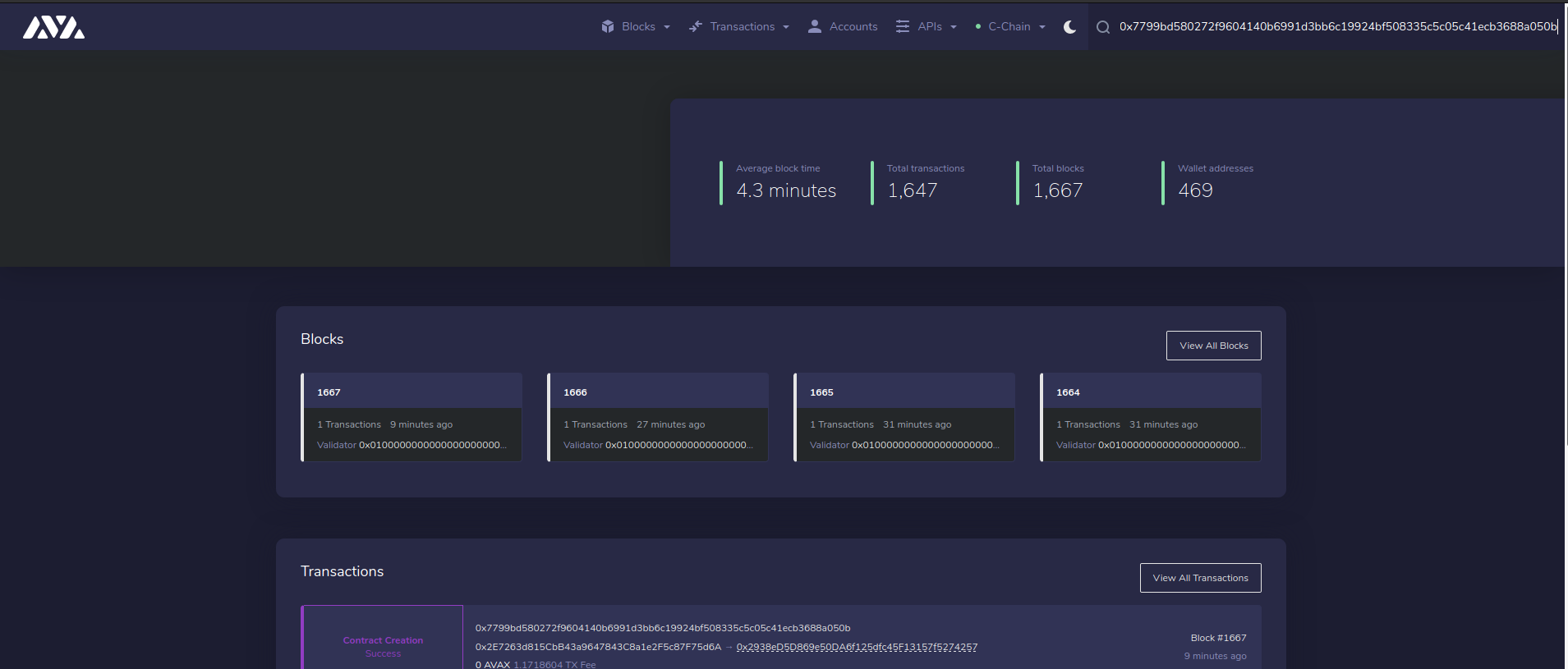Open the Accounts menu item
This screenshot has width=1568, height=669.
point(853,26)
